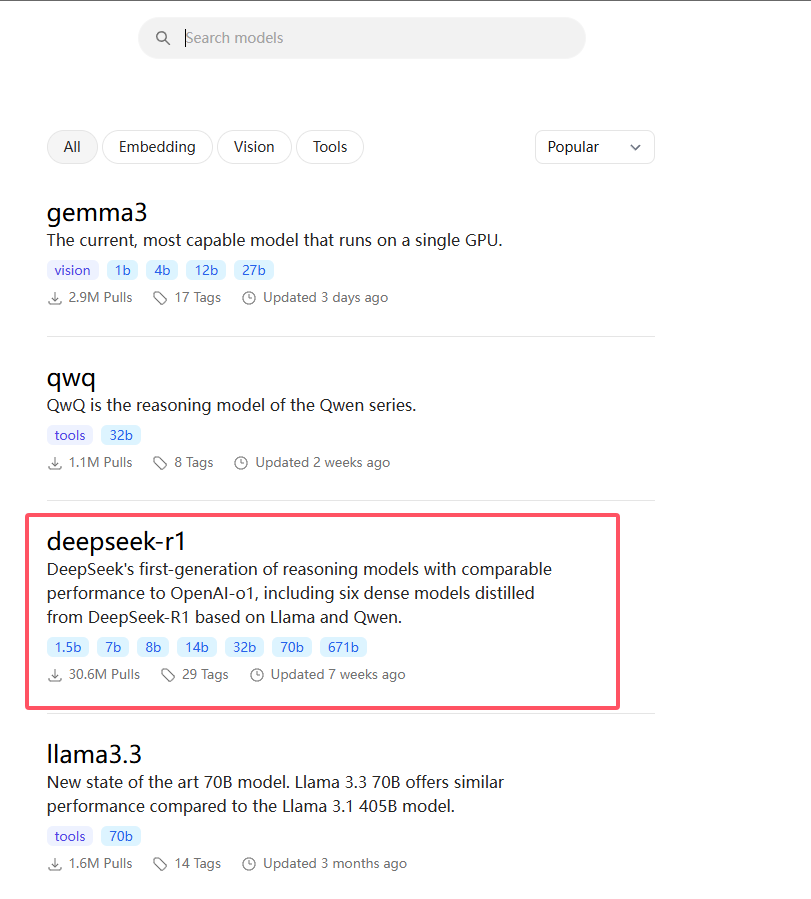Click the 12b size tag under gemma3
The height and width of the screenshot is (899, 811).
click(206, 270)
